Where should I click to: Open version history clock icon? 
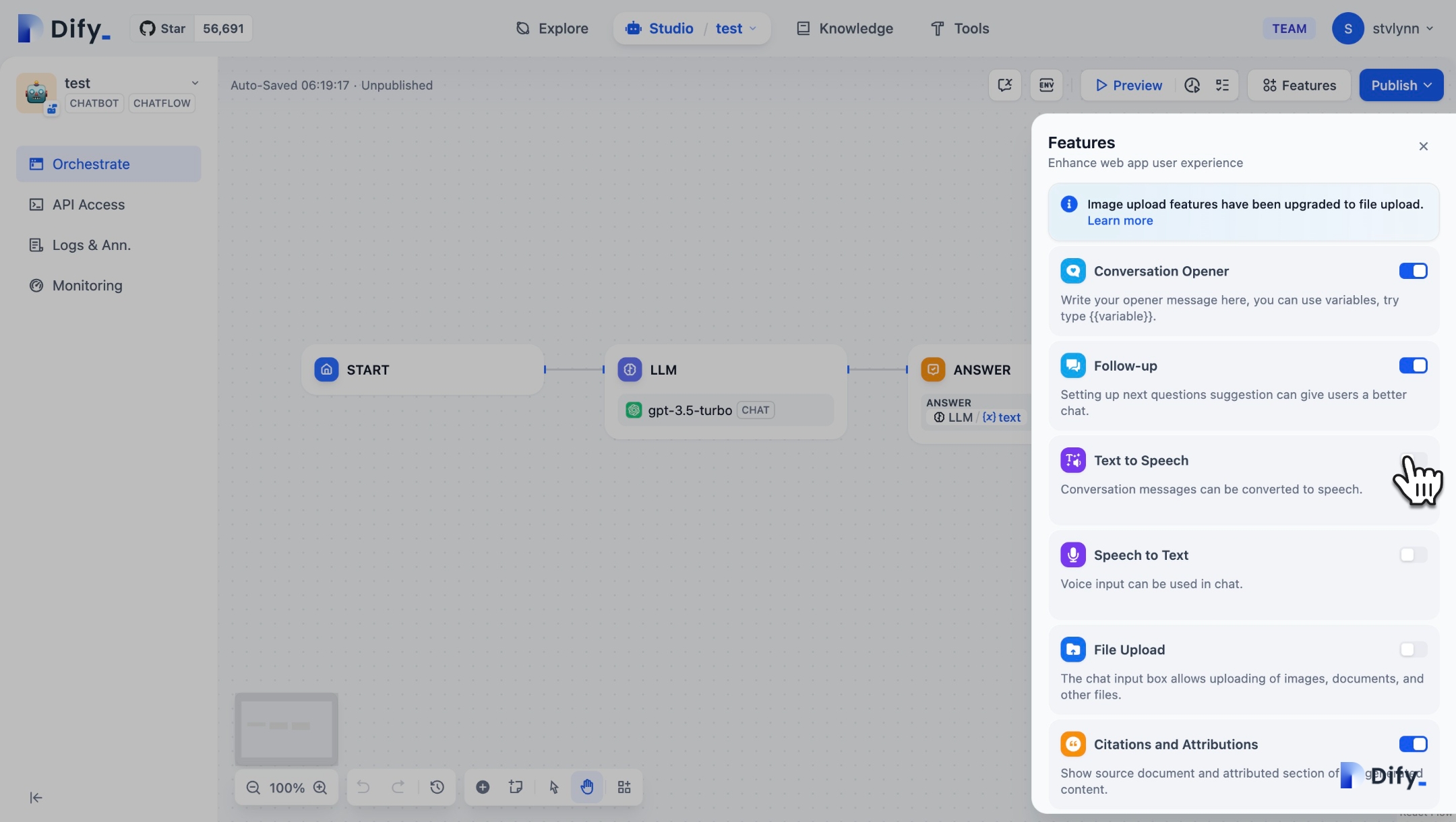437,788
